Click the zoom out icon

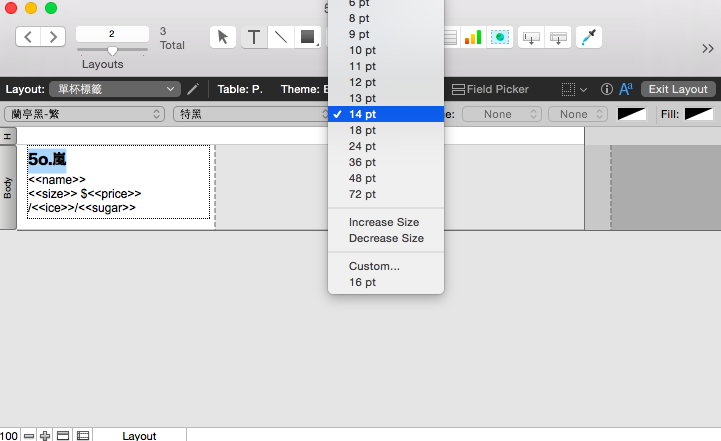coord(29,435)
